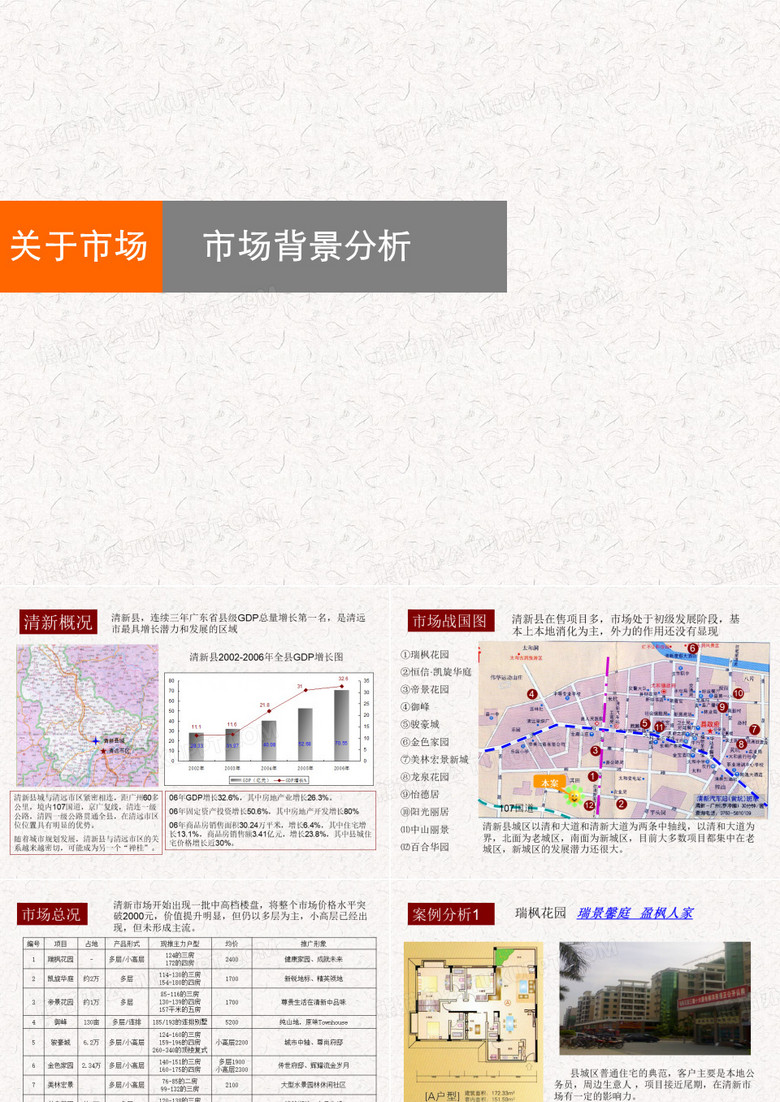Open the 瑞景馨庭 hyperlink

pos(604,913)
